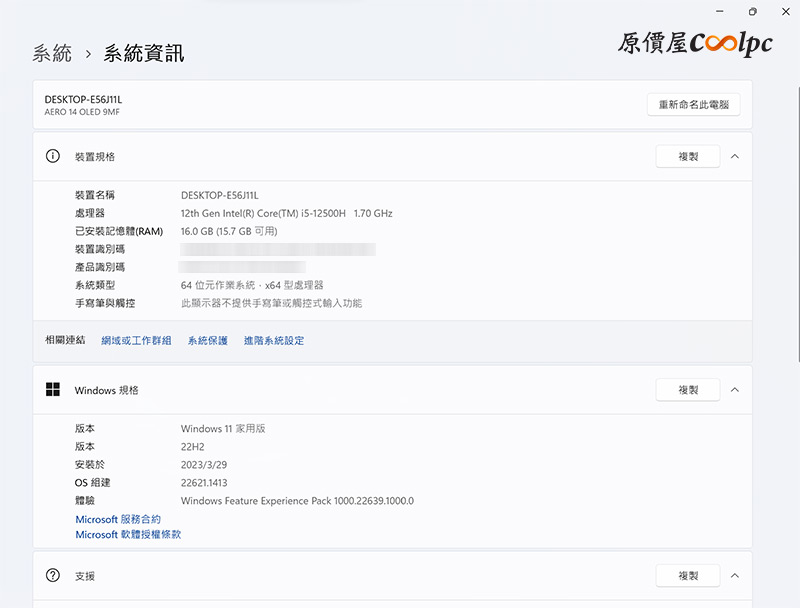Open Microsoft 服務合約 link
Image resolution: width=800 pixels, height=608 pixels.
click(x=118, y=519)
